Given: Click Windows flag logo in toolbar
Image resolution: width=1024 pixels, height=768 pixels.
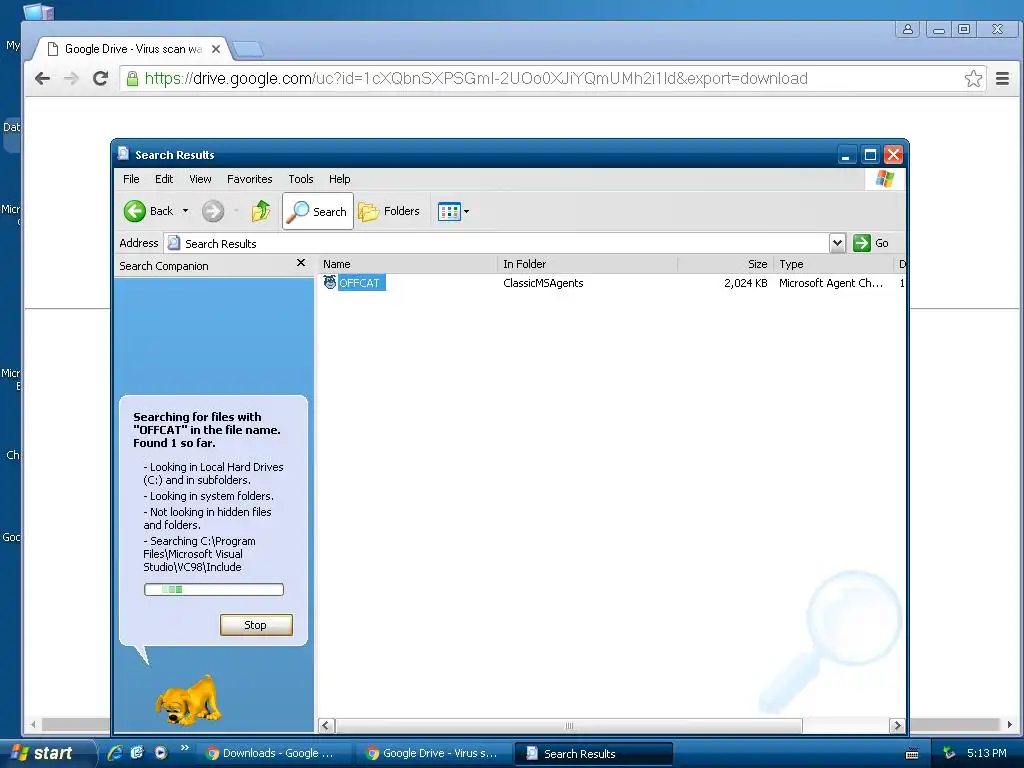Looking at the screenshot, I should point(884,178).
